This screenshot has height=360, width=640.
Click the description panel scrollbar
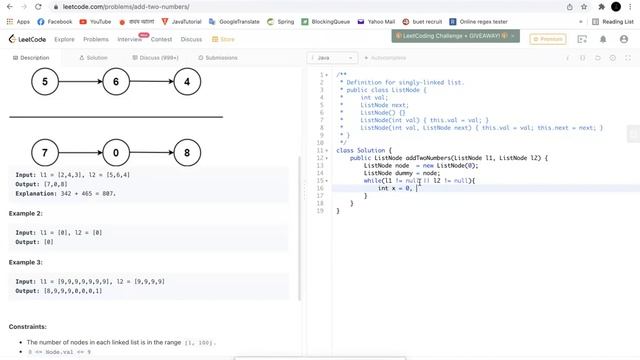pos(300,228)
